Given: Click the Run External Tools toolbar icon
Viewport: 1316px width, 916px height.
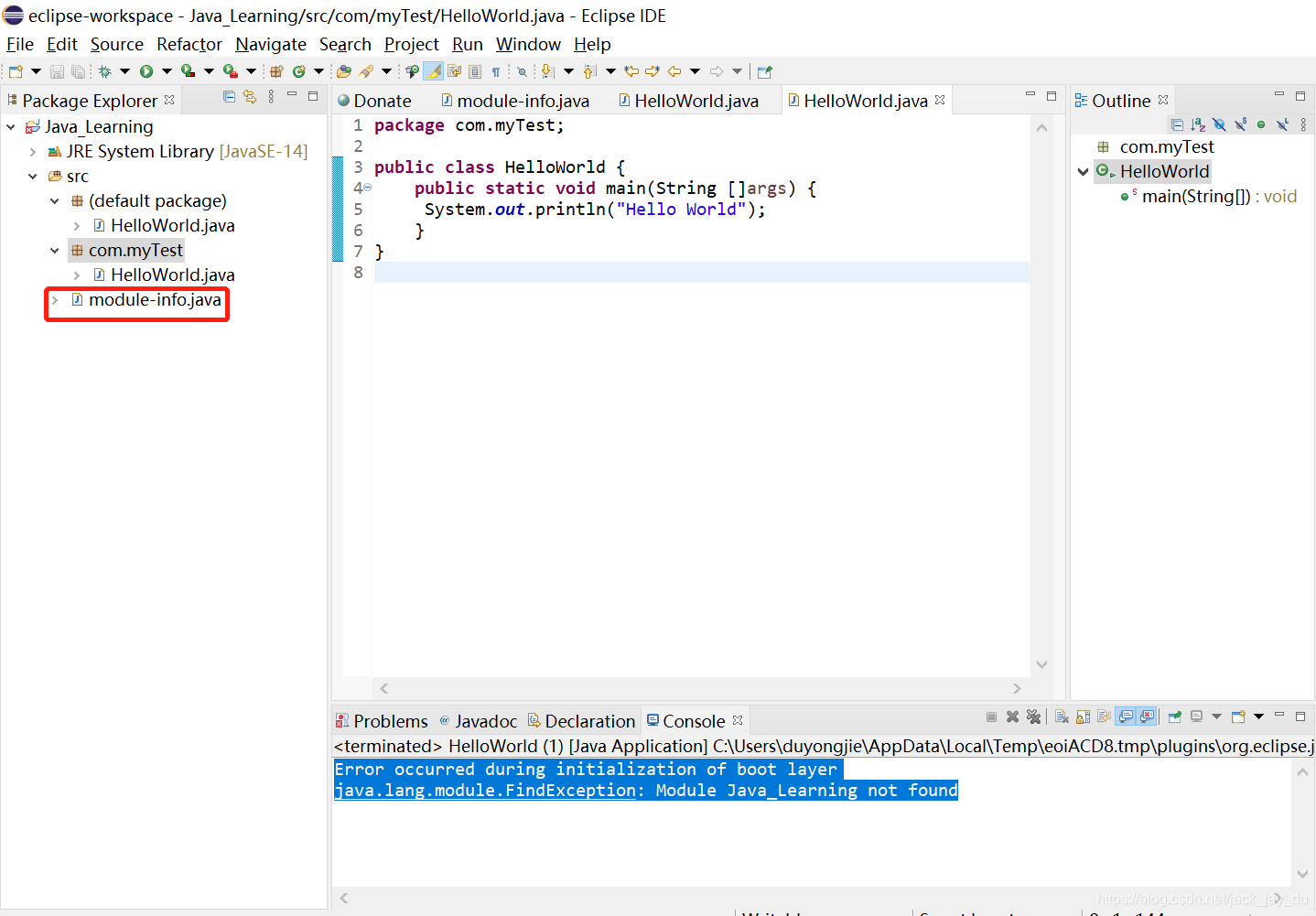Looking at the screenshot, I should pyautogui.click(x=231, y=71).
